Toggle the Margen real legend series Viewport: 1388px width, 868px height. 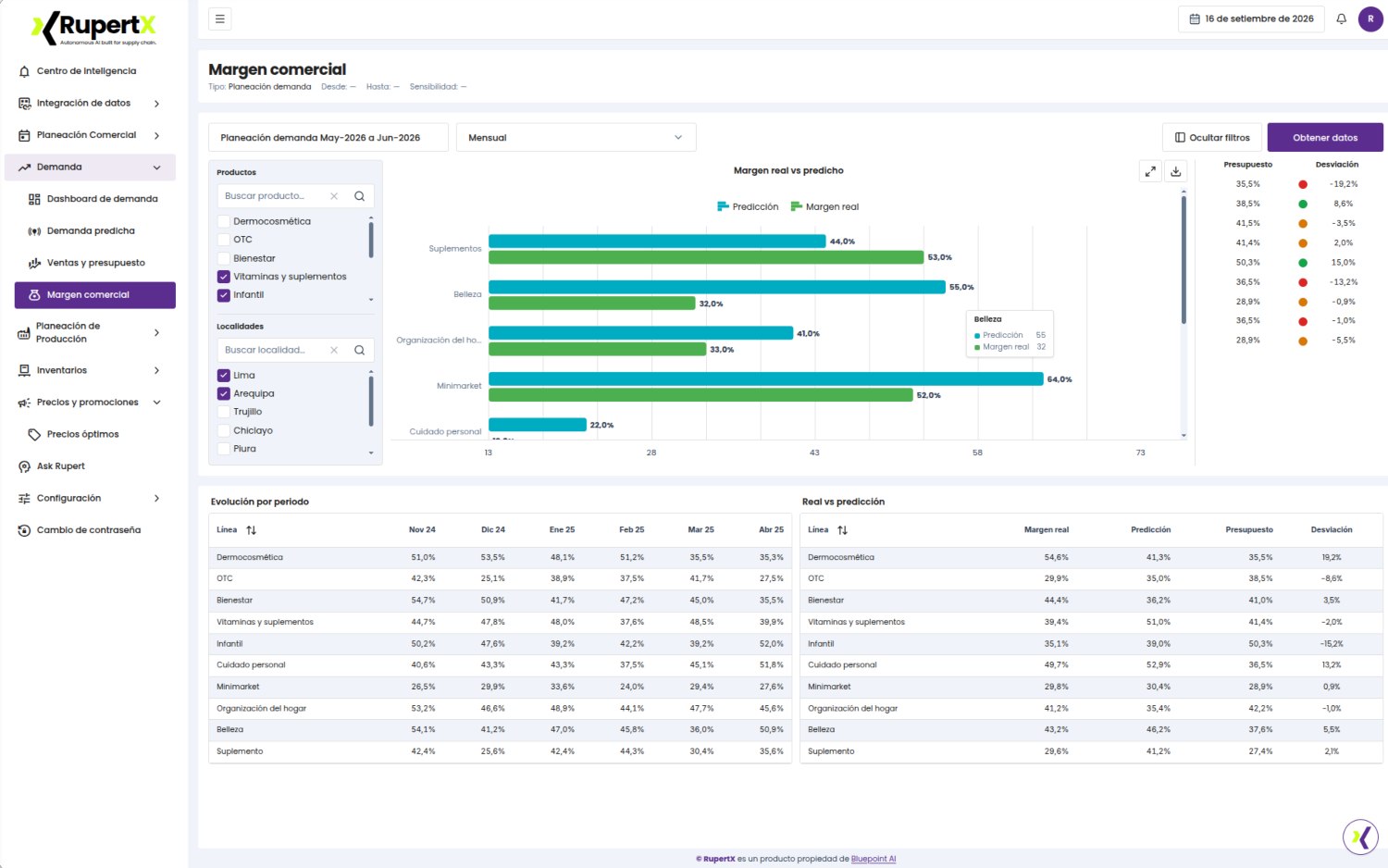(824, 207)
